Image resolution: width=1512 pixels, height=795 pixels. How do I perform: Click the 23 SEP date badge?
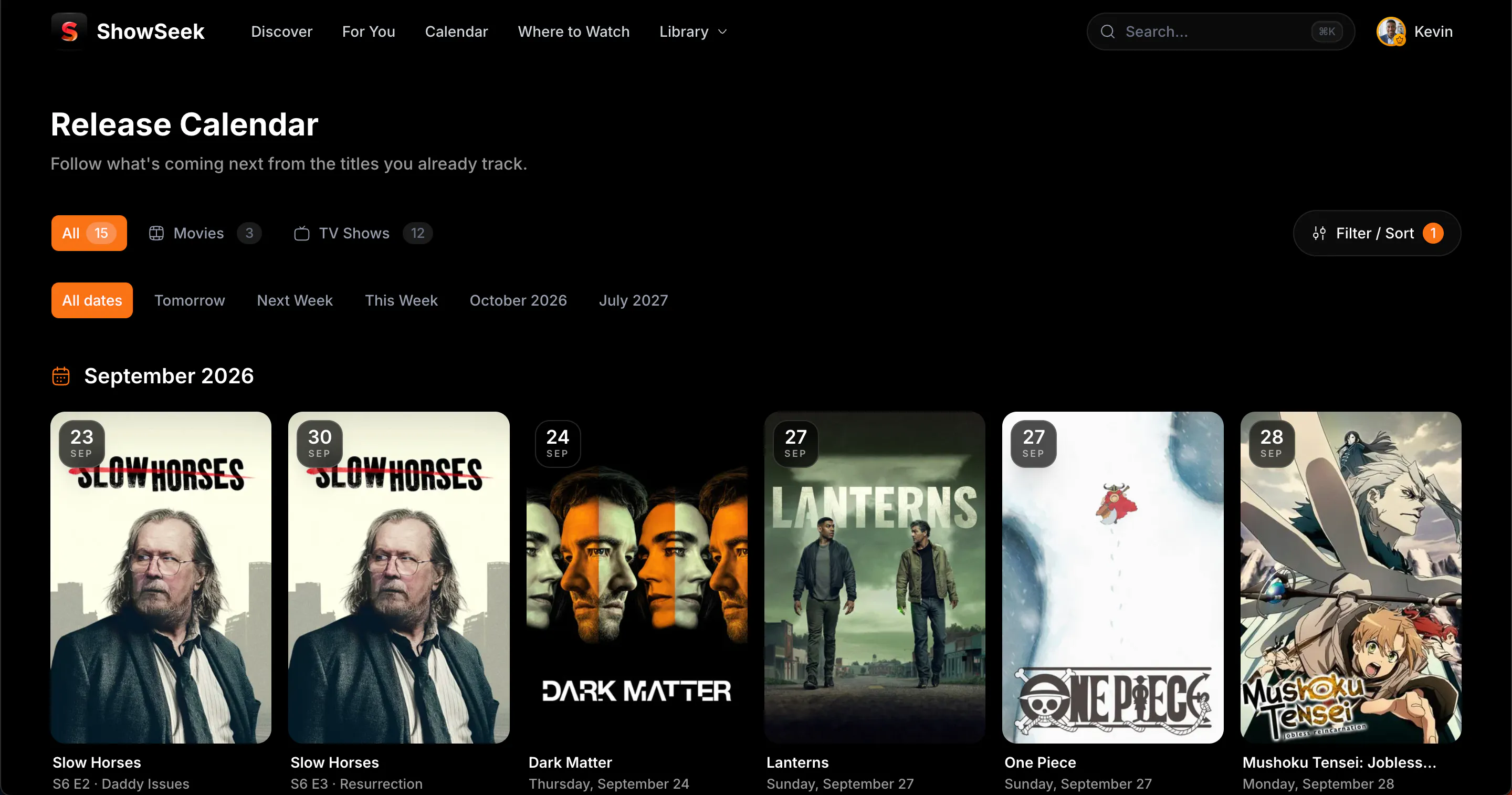[81, 443]
